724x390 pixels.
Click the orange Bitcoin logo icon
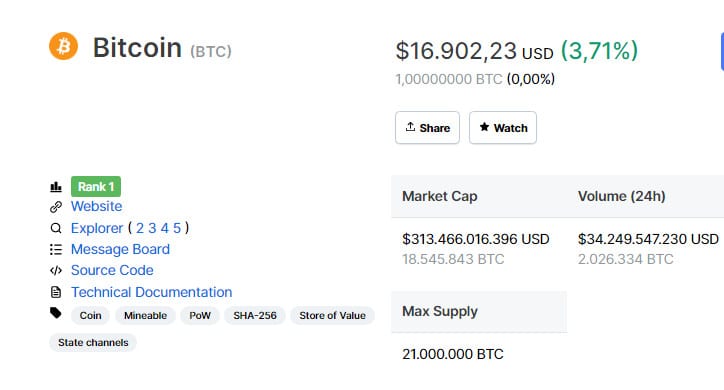63,46
